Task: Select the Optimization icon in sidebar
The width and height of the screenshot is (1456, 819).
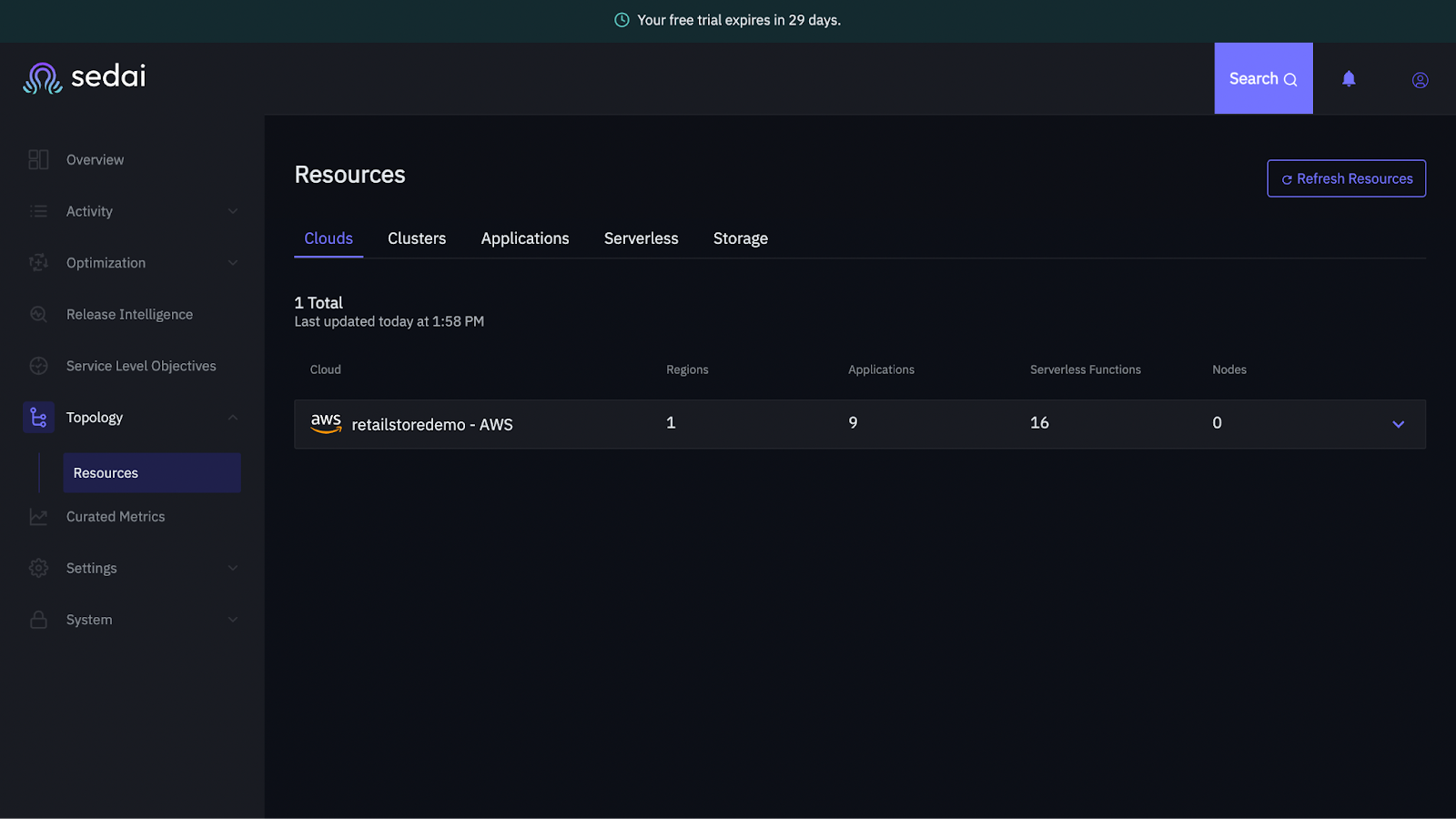Action: 38,262
